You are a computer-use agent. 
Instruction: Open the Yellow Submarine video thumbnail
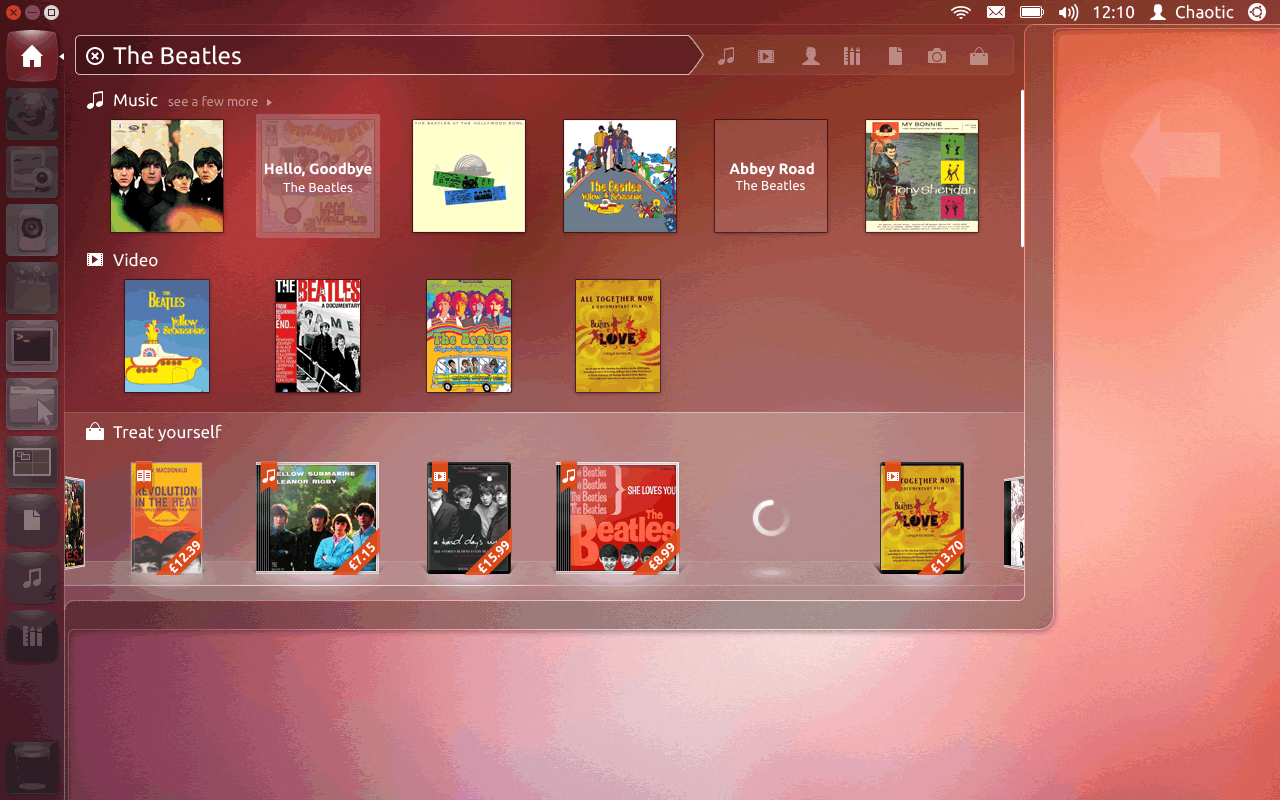point(167,336)
